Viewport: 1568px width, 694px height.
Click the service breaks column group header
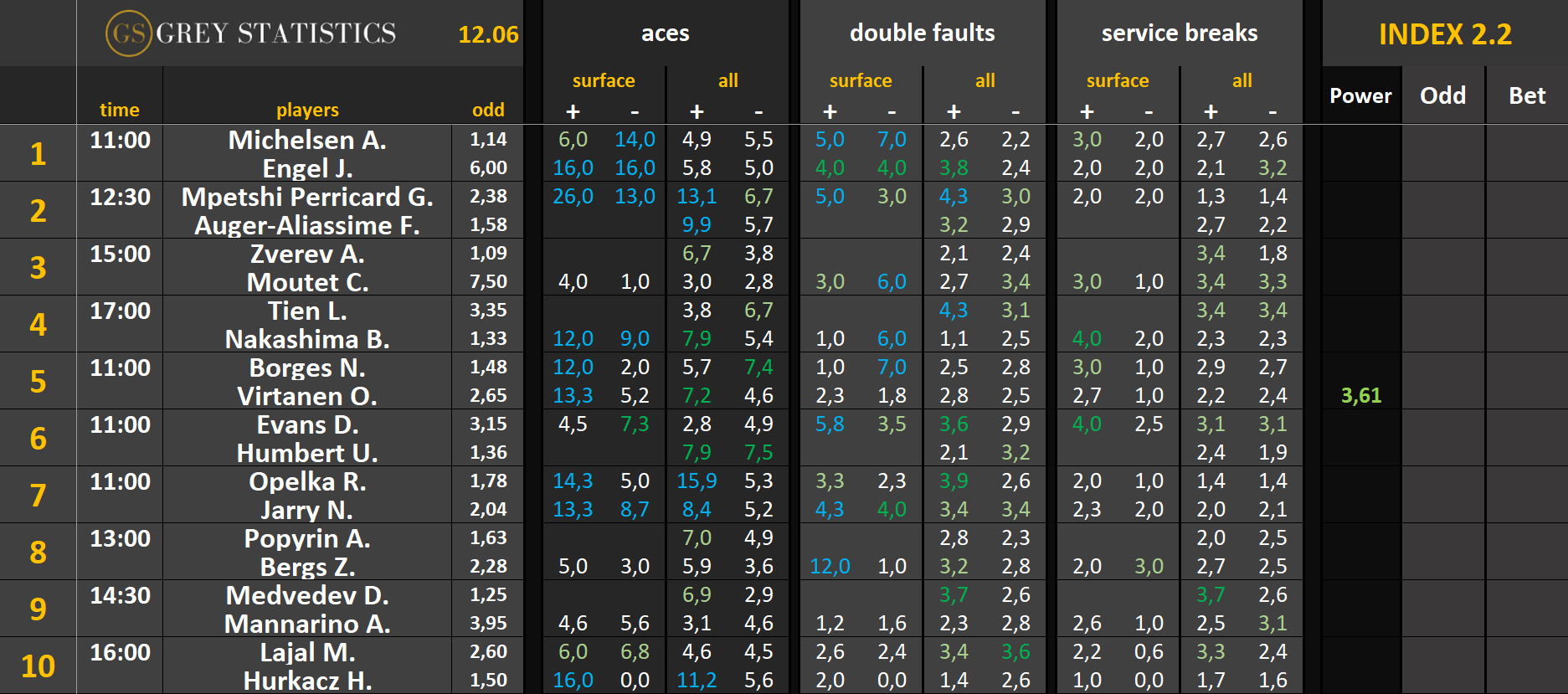point(1180,33)
